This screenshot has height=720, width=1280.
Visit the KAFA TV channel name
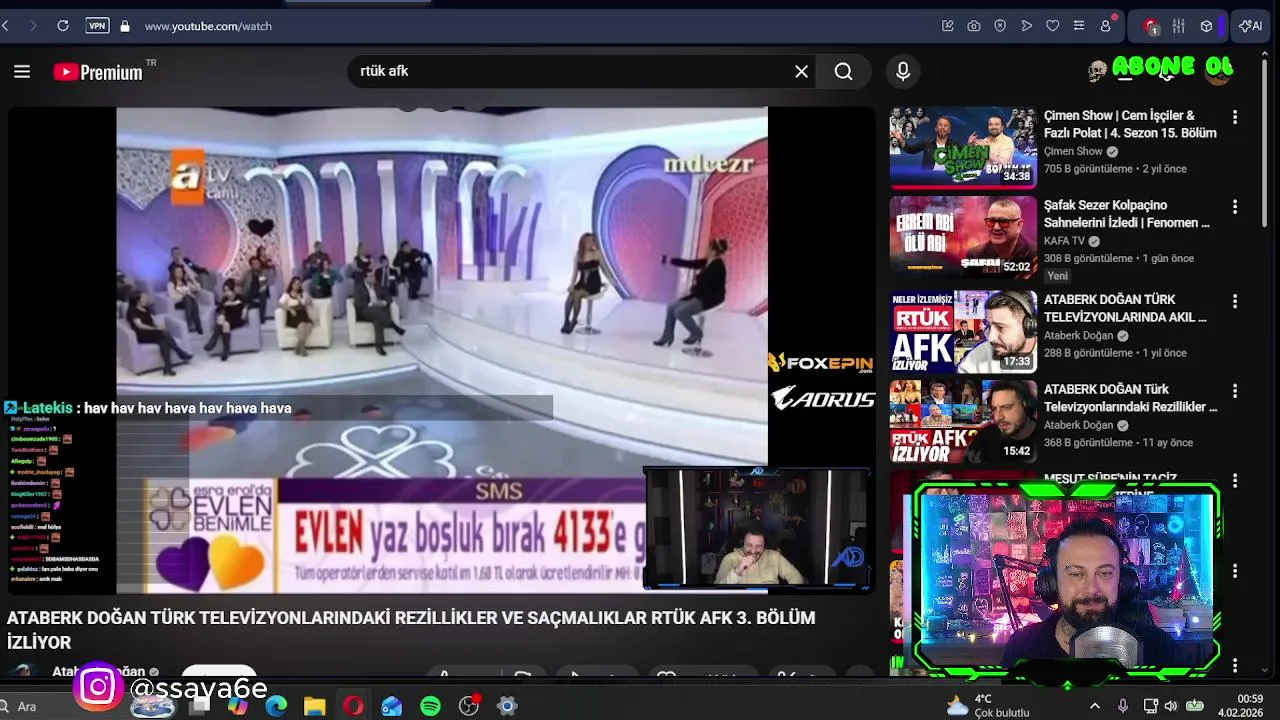tap(1064, 241)
